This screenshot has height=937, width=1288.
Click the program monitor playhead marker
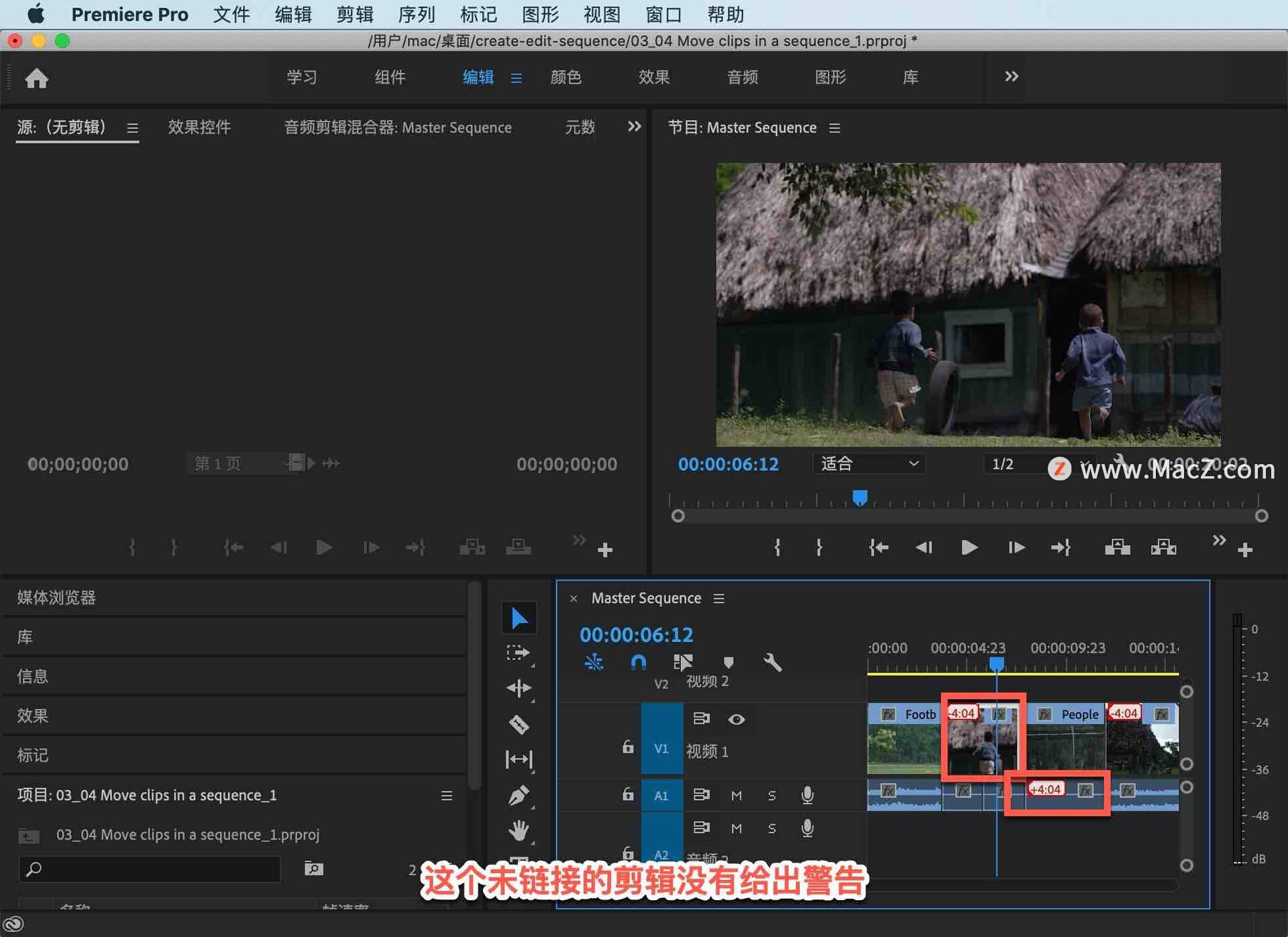860,498
